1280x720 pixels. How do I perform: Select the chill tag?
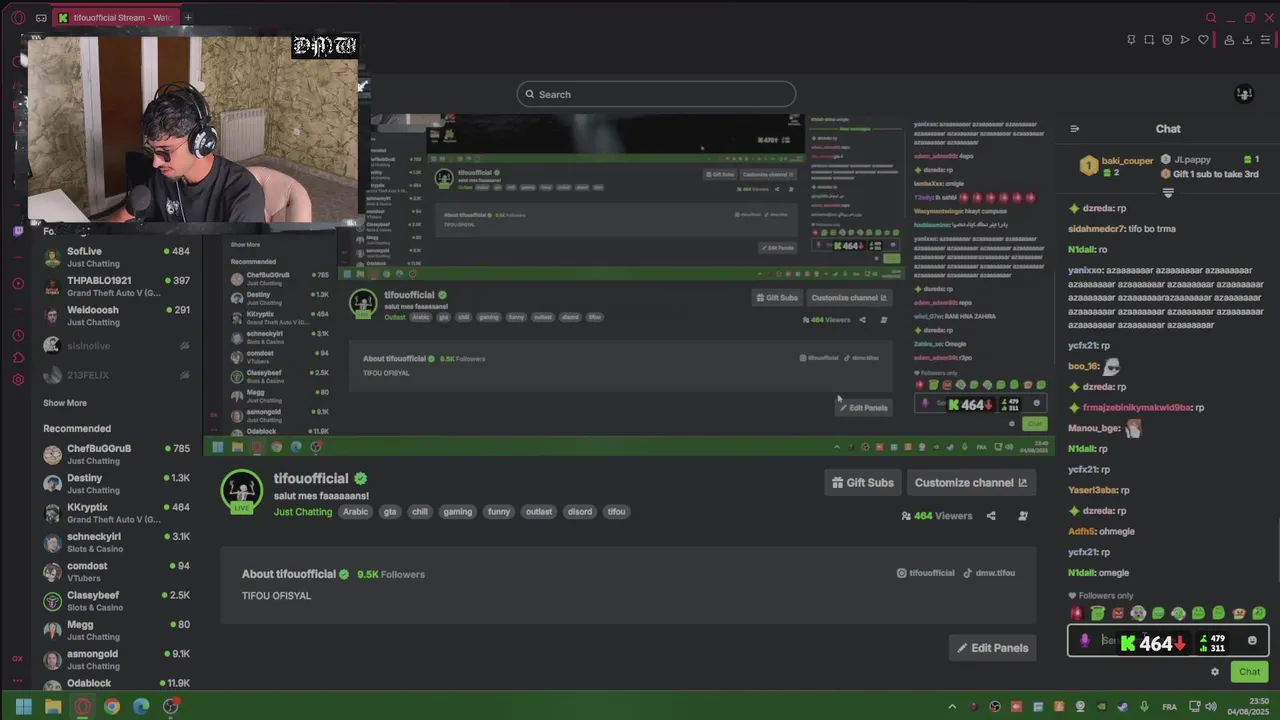coord(420,512)
